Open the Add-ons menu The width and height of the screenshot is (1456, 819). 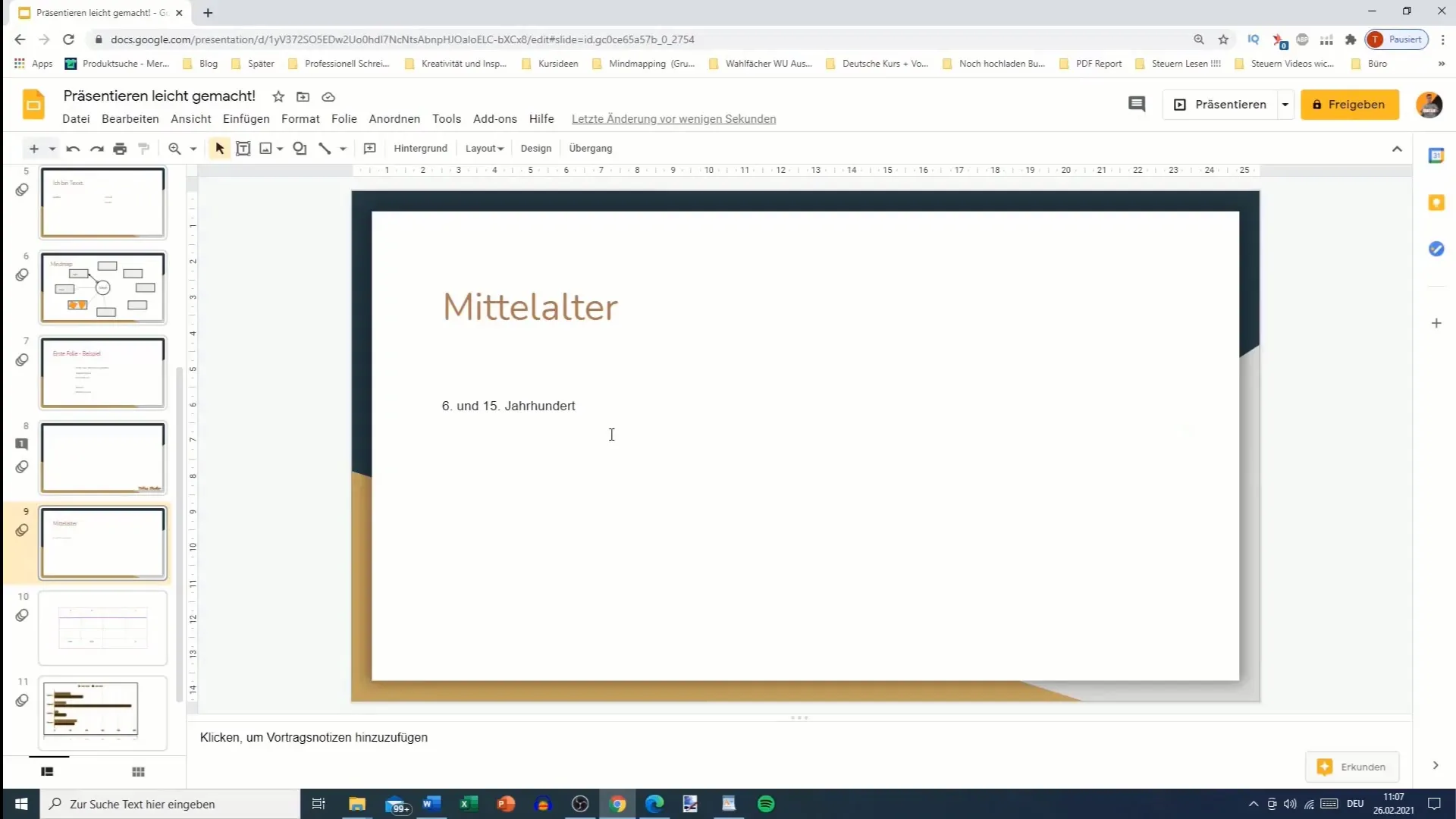pos(494,119)
